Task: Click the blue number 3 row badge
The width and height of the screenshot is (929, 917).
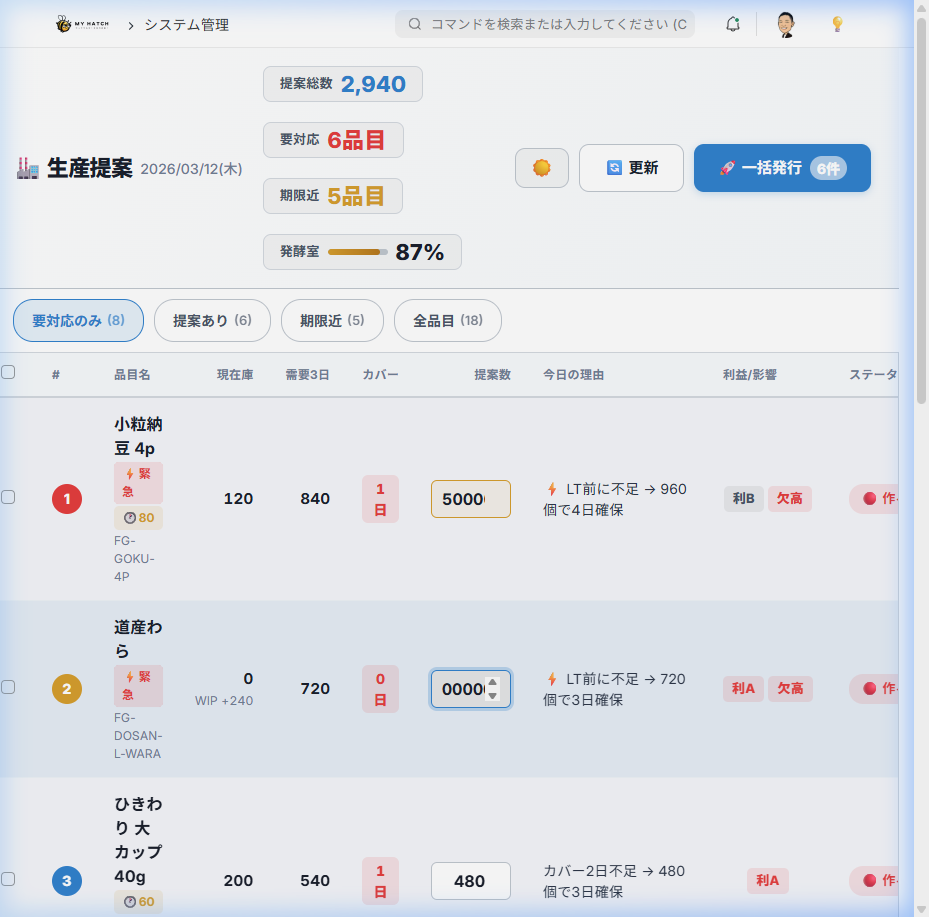Action: click(x=67, y=881)
